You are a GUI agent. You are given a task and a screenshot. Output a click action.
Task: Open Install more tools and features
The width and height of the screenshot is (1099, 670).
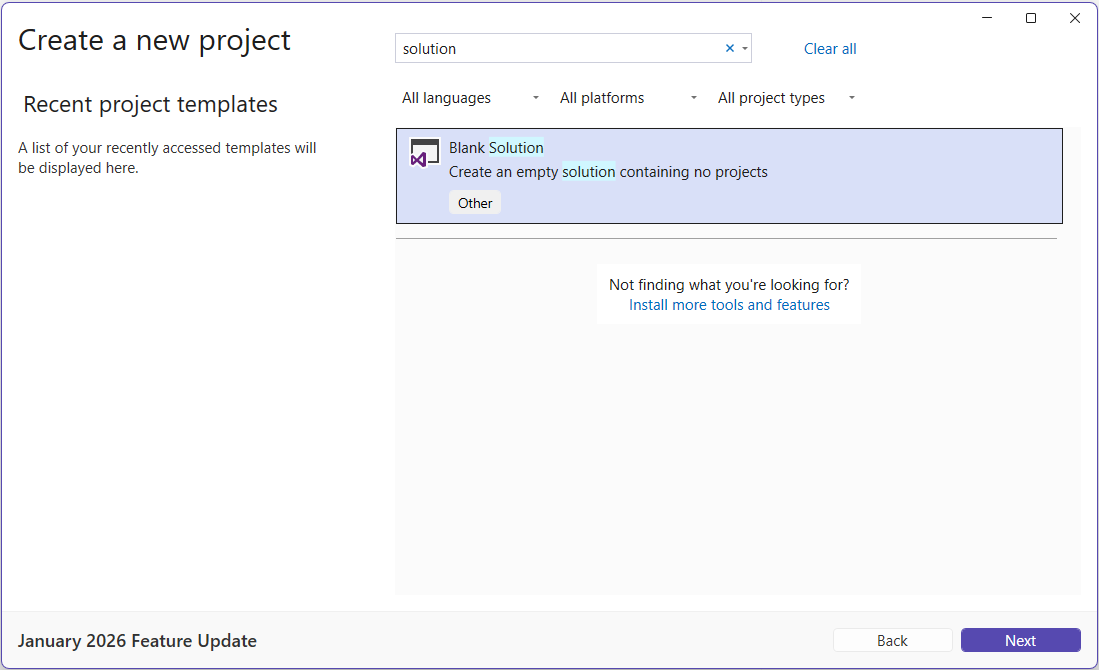[729, 304]
